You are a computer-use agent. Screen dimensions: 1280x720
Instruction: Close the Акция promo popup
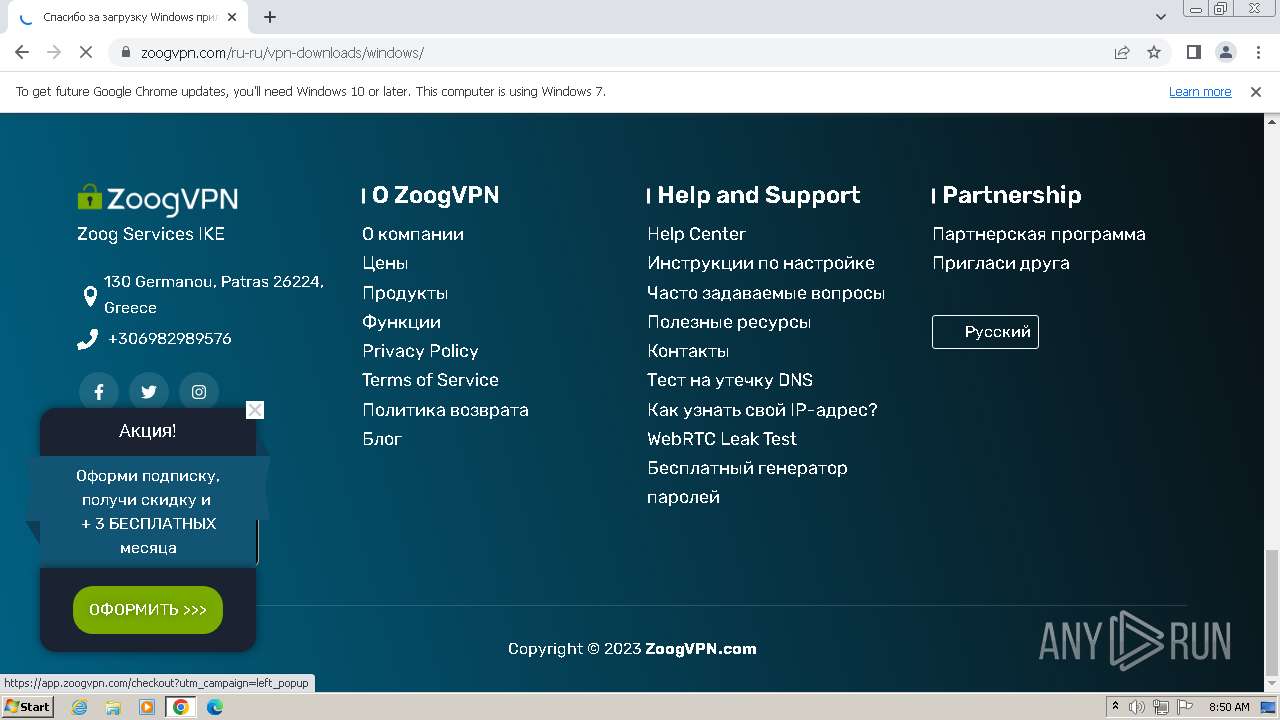255,410
